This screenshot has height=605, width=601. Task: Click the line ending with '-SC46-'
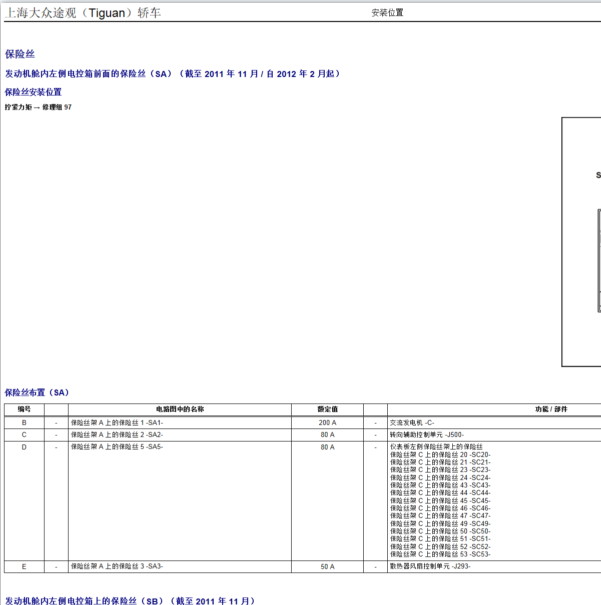pos(440,508)
